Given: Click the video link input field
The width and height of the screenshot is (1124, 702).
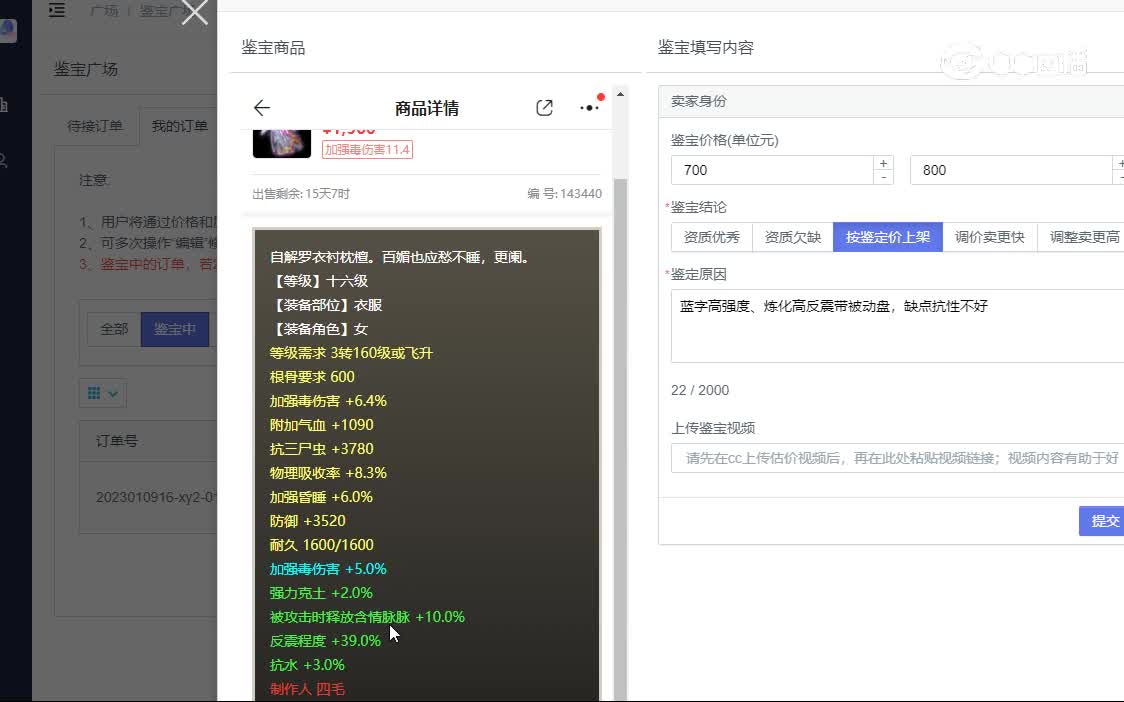Looking at the screenshot, I should pyautogui.click(x=897, y=458).
